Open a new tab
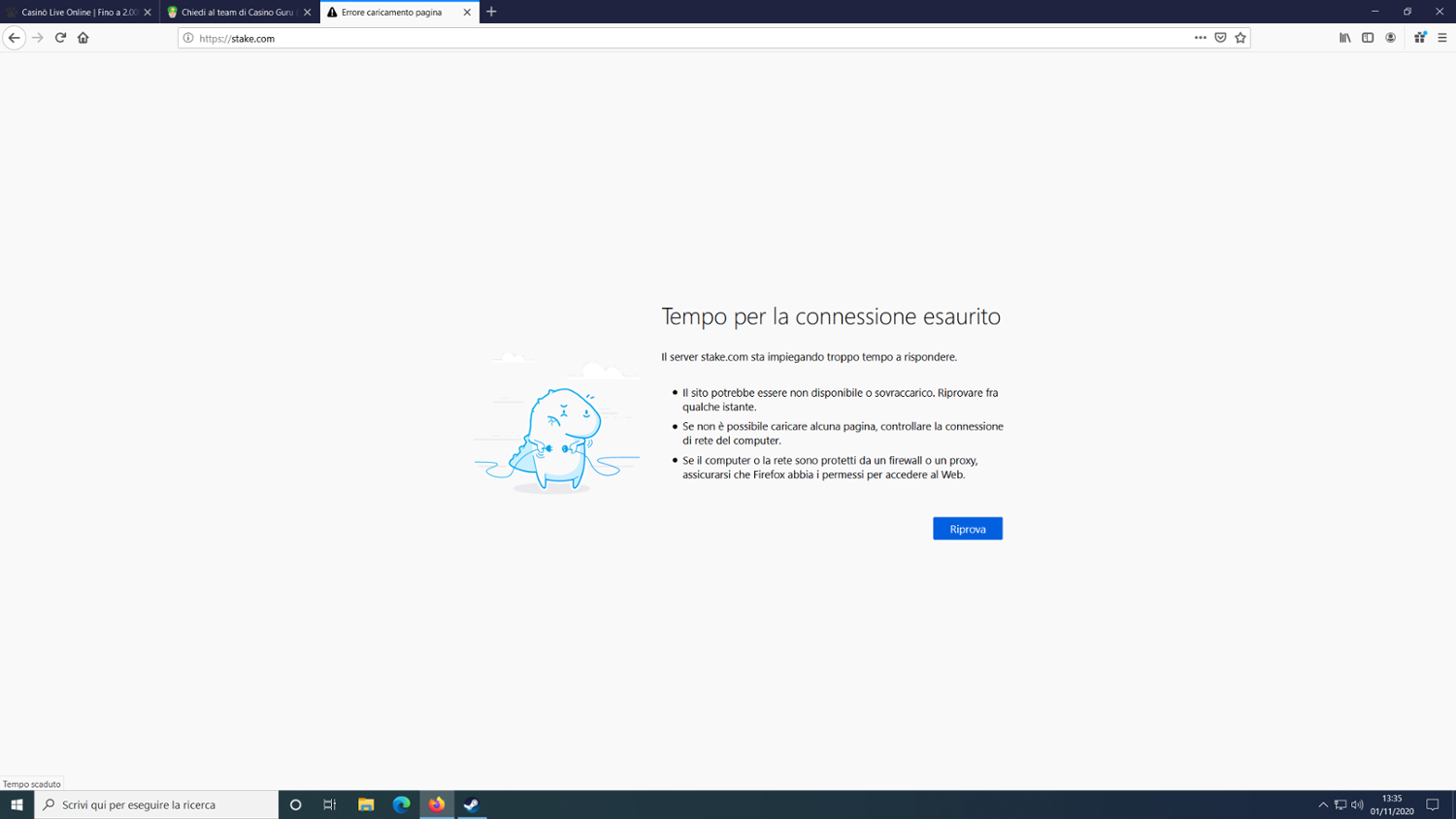The width and height of the screenshot is (1456, 819). 491,12
